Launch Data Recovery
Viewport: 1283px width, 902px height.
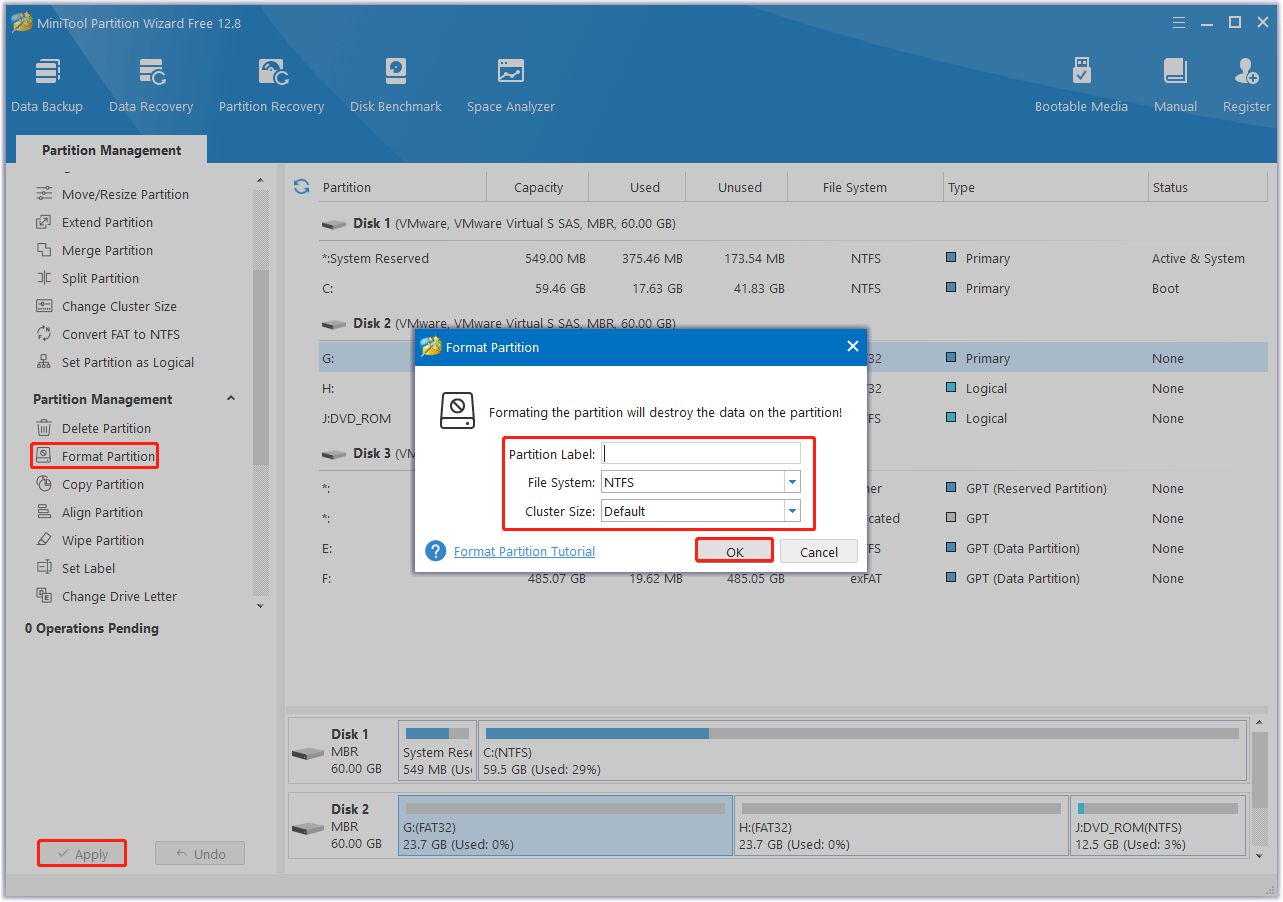(151, 82)
